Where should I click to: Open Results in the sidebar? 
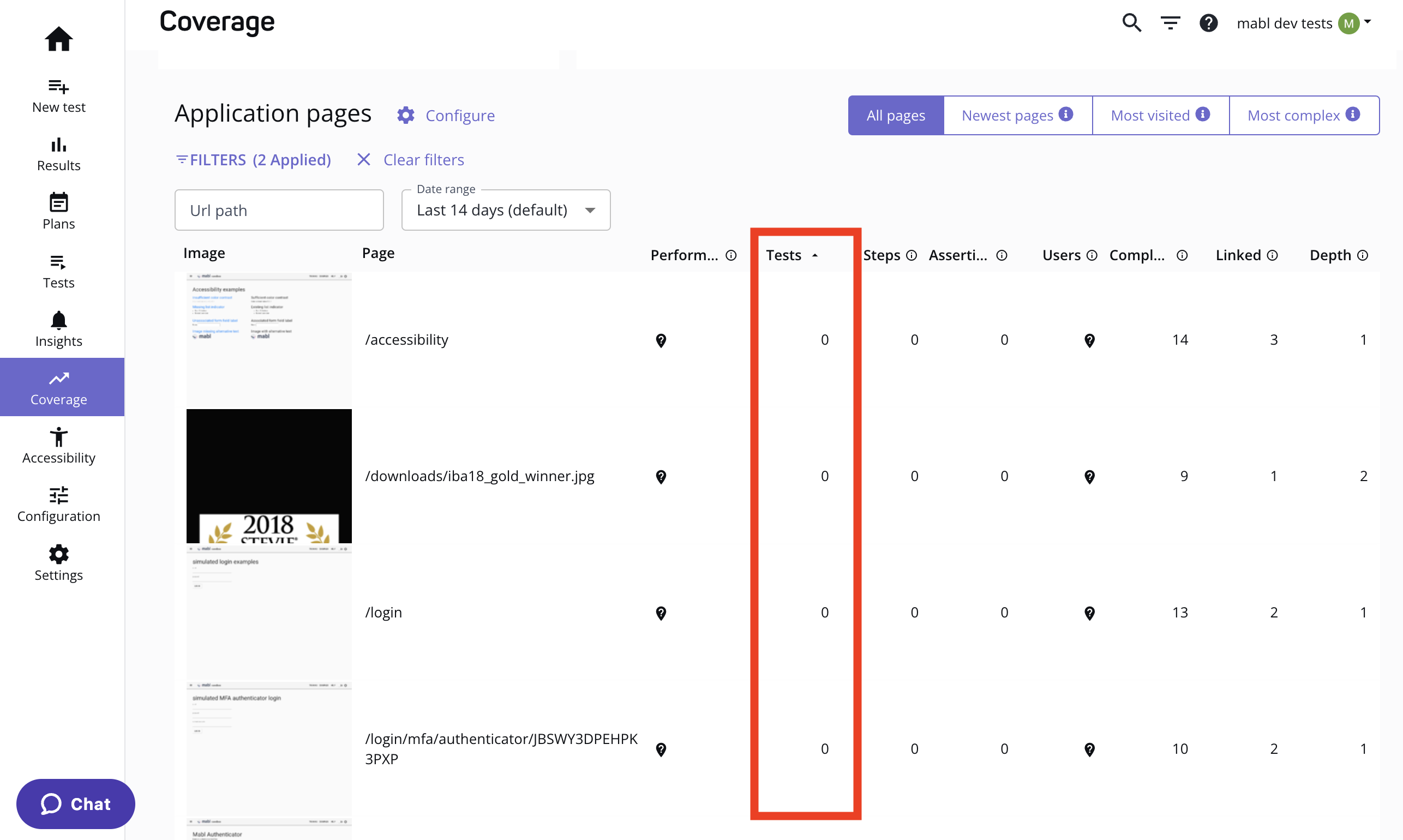[58, 154]
